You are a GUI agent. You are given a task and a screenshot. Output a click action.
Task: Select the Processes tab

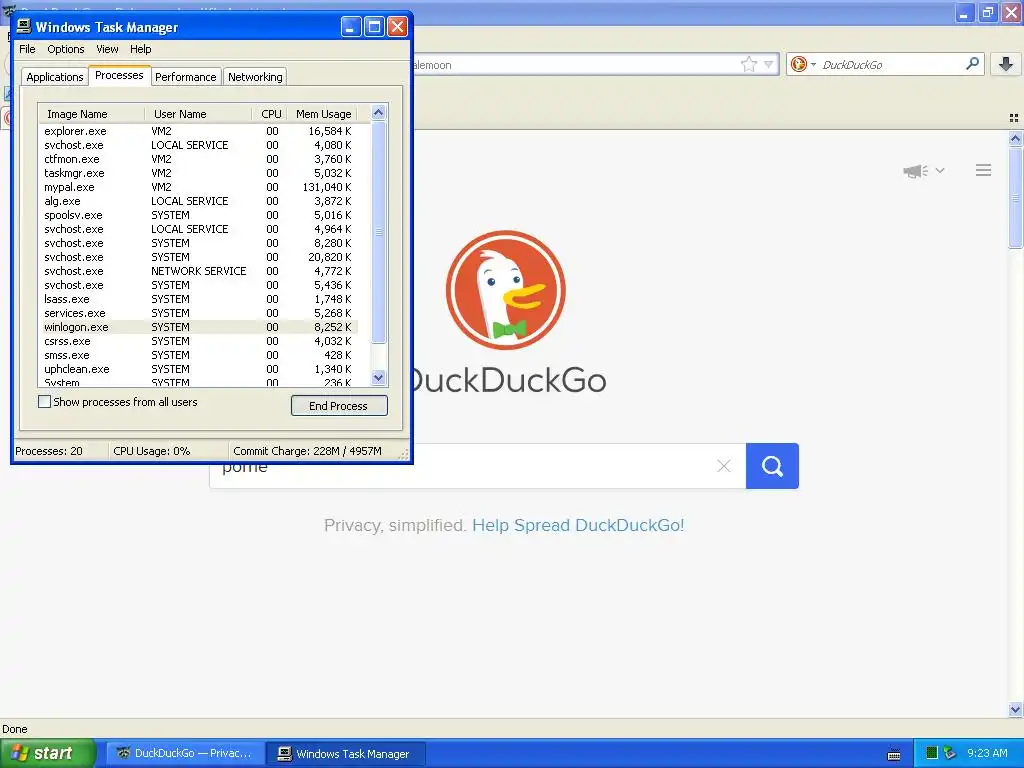click(x=119, y=76)
